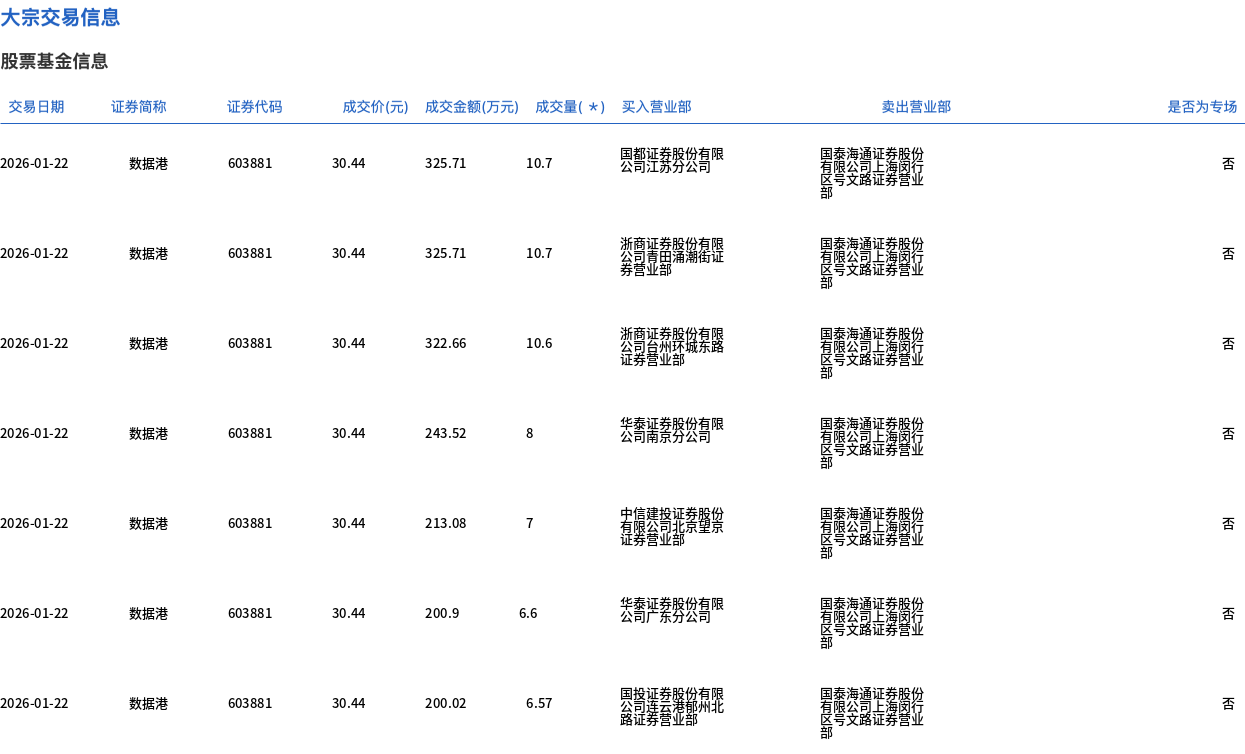The width and height of the screenshot is (1245, 754).
Task: Click the 大宗交易信息 heading
Action: [x=60, y=17]
